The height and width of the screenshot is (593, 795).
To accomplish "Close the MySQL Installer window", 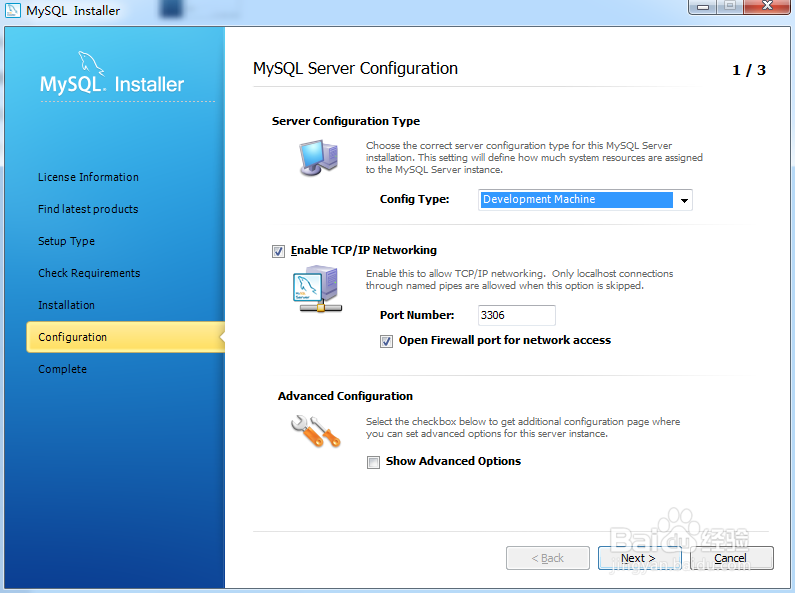I will click(768, 6).
